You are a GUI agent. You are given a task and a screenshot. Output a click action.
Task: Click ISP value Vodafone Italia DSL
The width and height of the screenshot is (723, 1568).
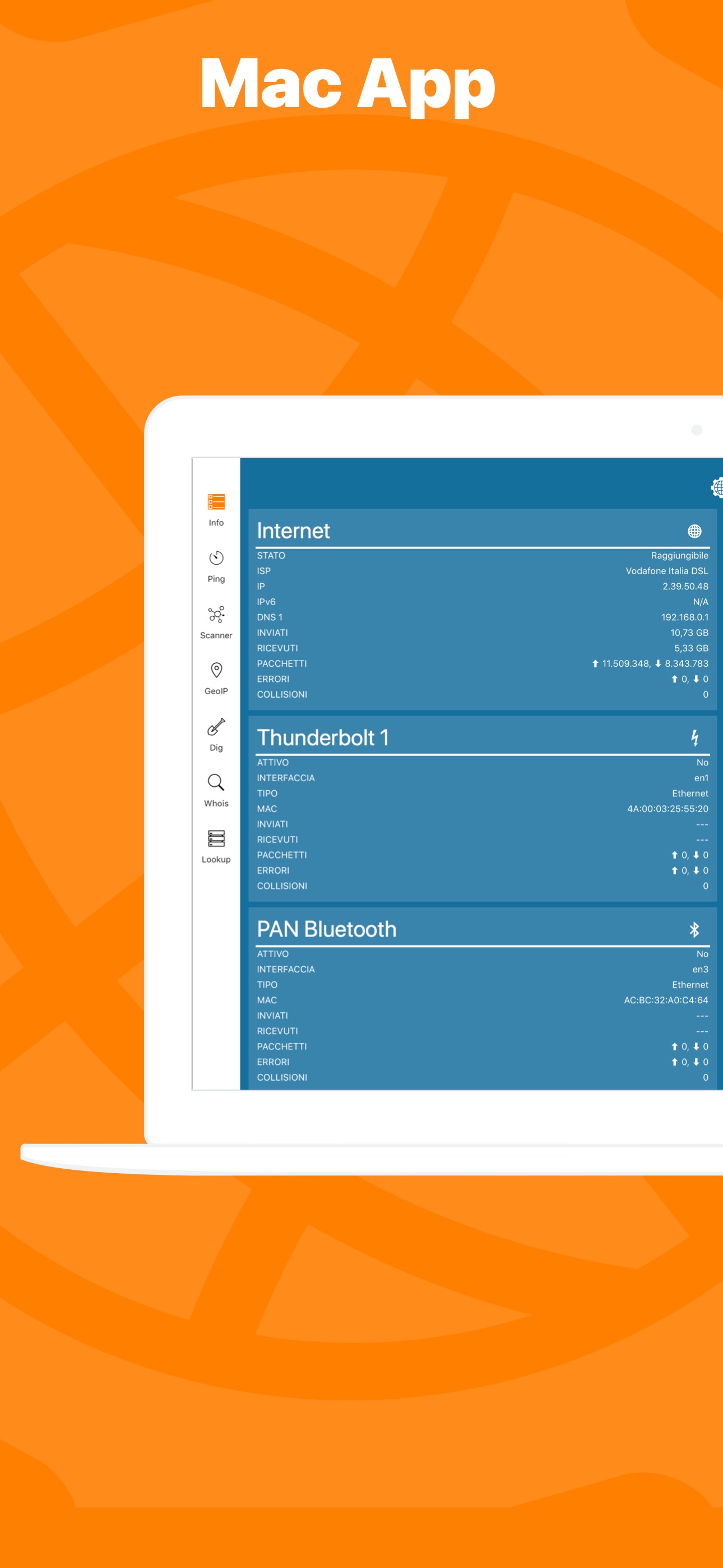666,571
